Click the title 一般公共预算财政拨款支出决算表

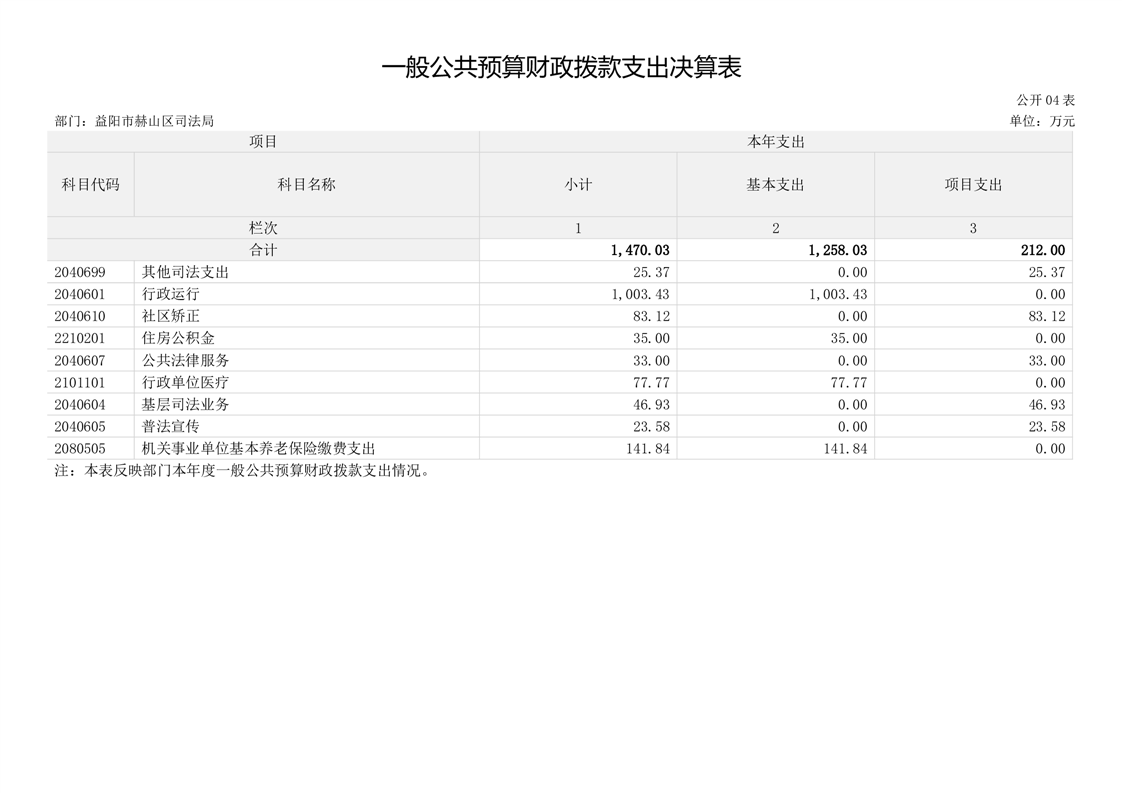(x=561, y=68)
